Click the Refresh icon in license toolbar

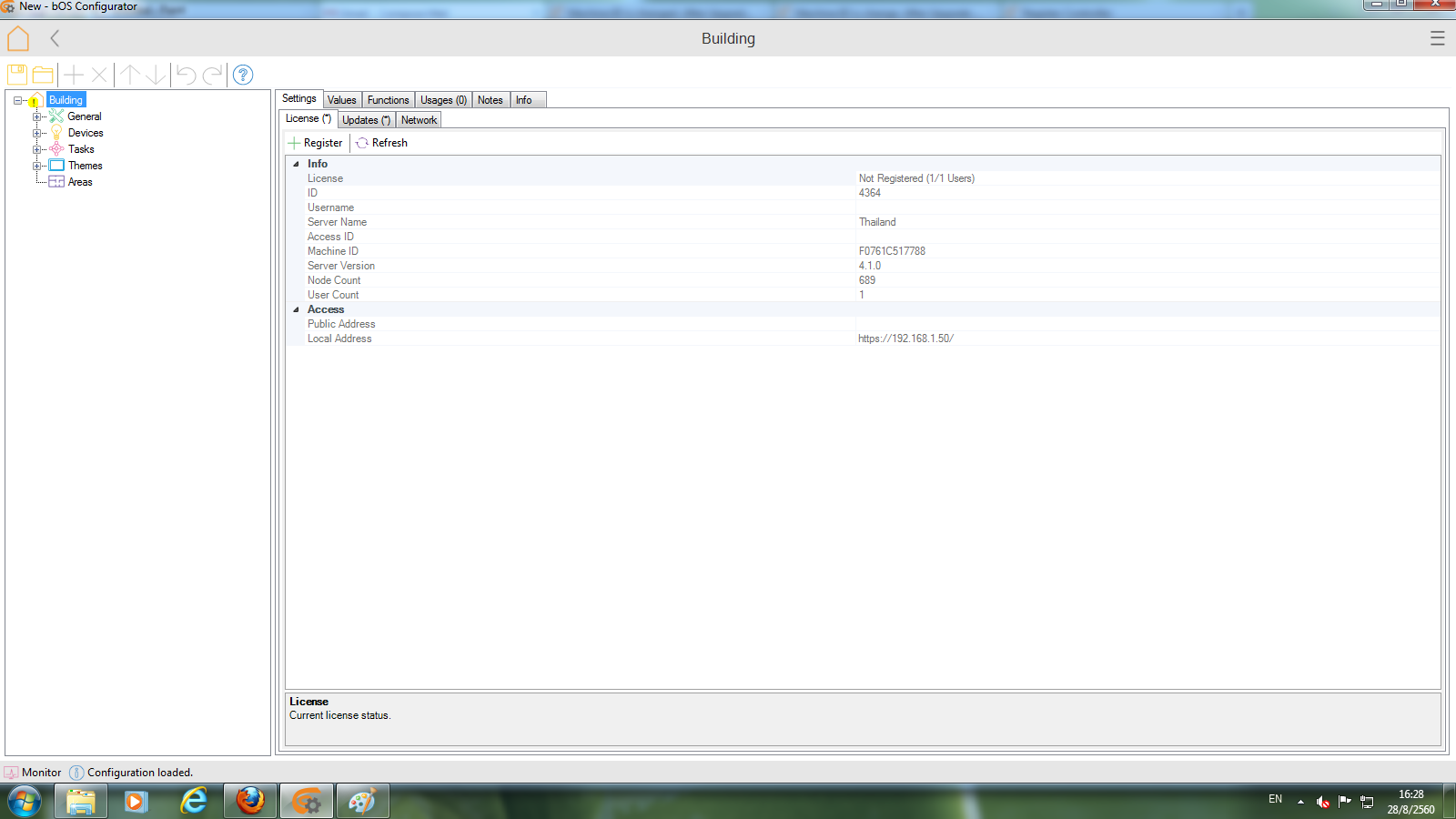coord(362,143)
